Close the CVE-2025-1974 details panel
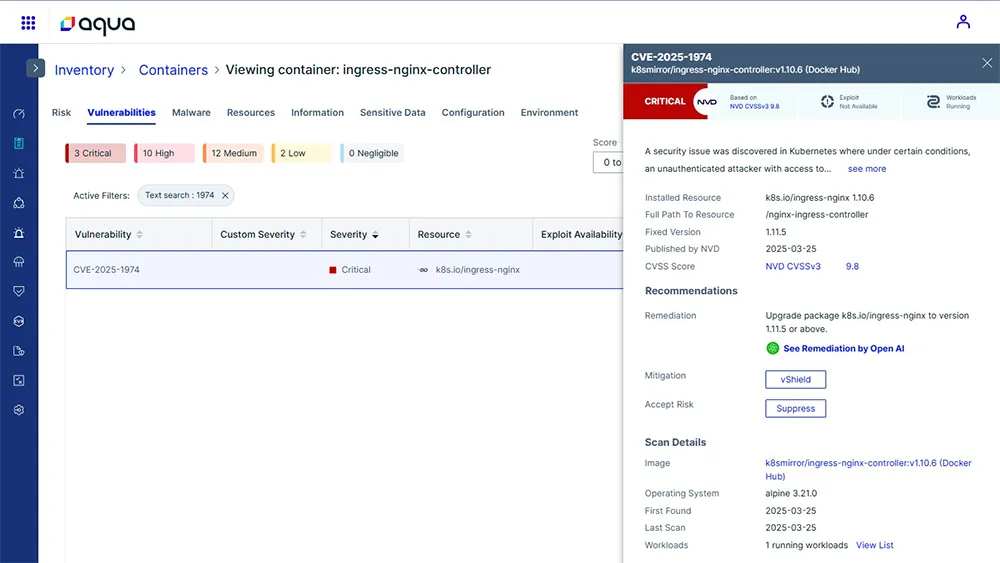Screen dimensions: 1000x563 point(987,63)
